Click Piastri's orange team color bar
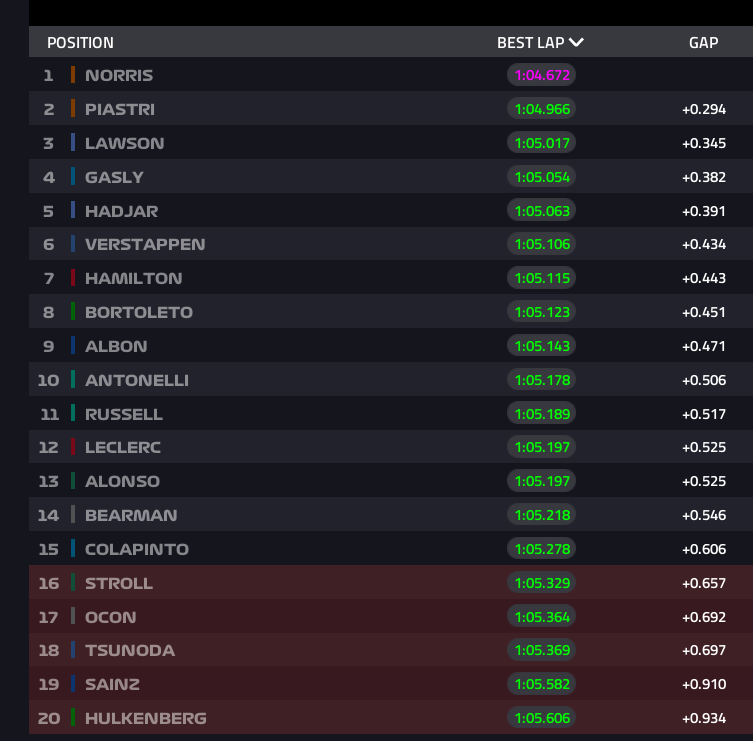 point(73,109)
